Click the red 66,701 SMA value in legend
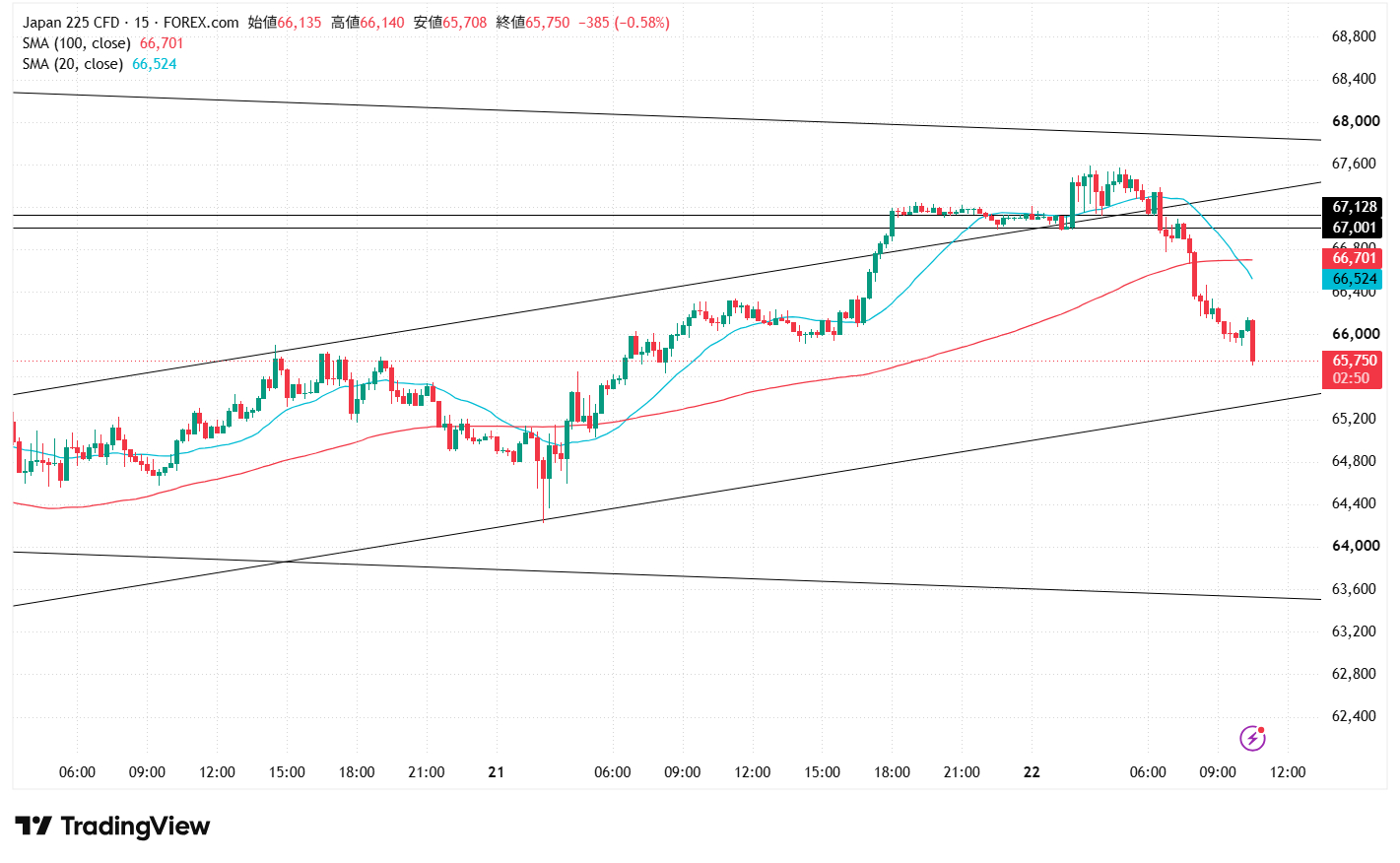The image size is (1400, 863). click(x=162, y=43)
